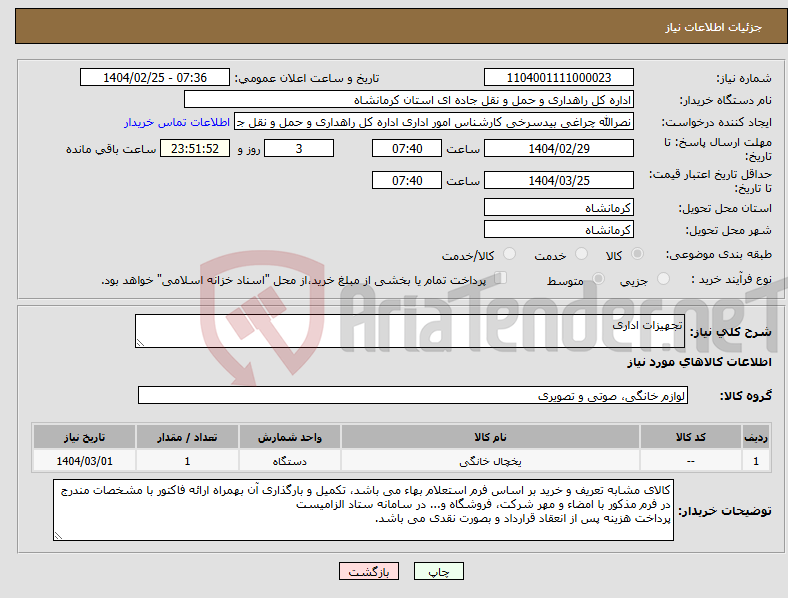The image size is (788, 598).
Task: Click the resize grip of شرح کلی نیاز box
Action: pyautogui.click(x=140, y=343)
